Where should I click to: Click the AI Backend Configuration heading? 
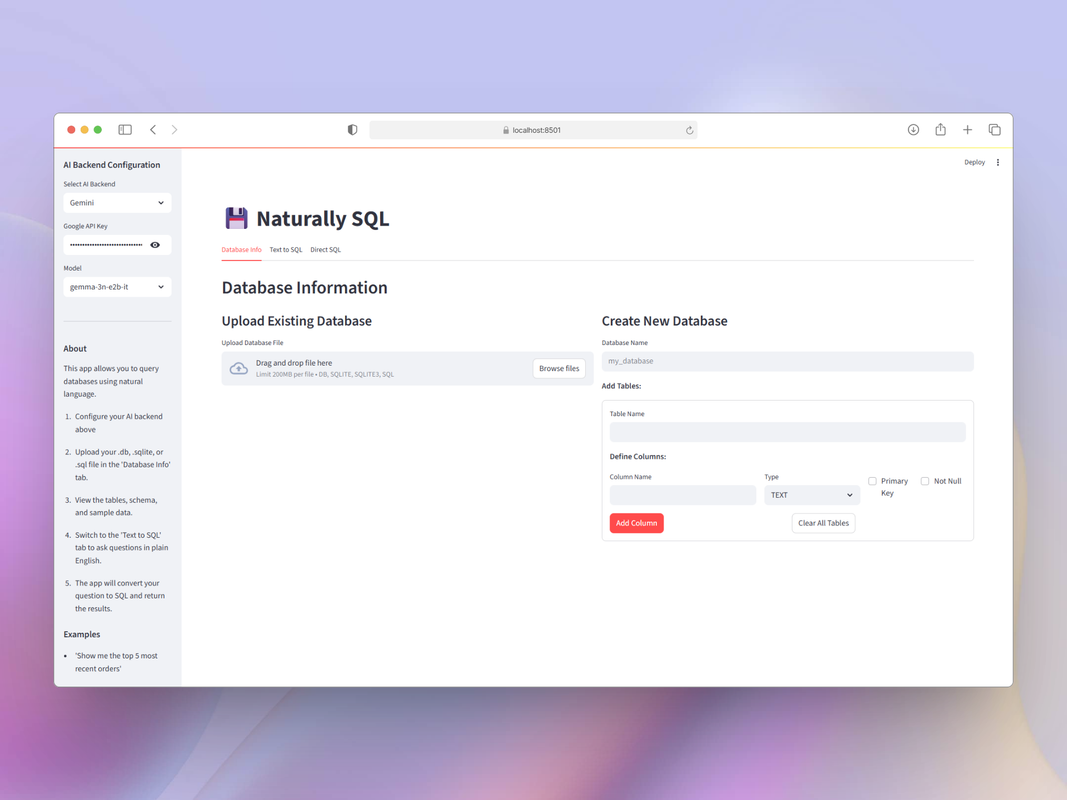tap(112, 165)
